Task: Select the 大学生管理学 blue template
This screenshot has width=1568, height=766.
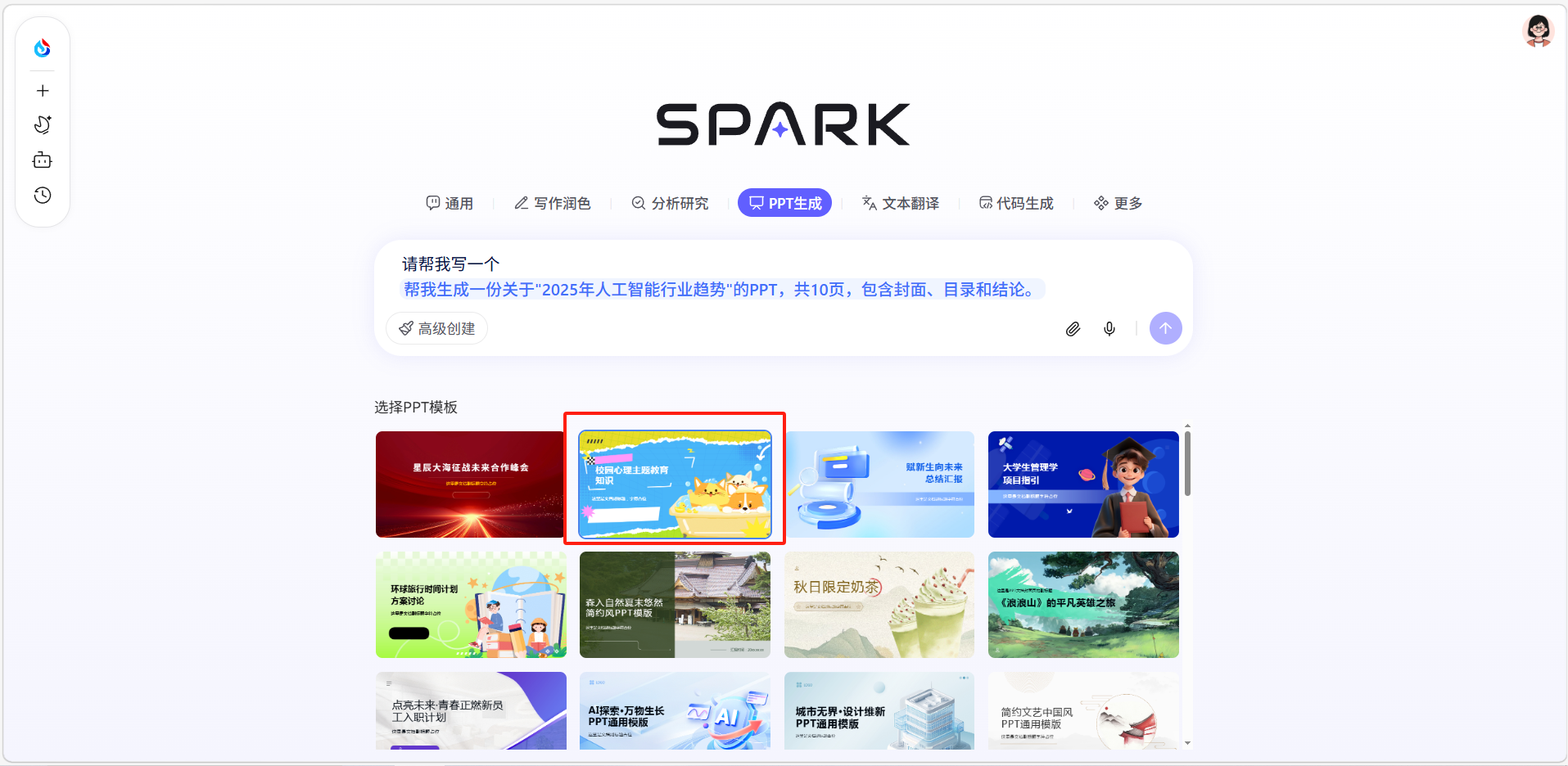Action: coord(1083,484)
